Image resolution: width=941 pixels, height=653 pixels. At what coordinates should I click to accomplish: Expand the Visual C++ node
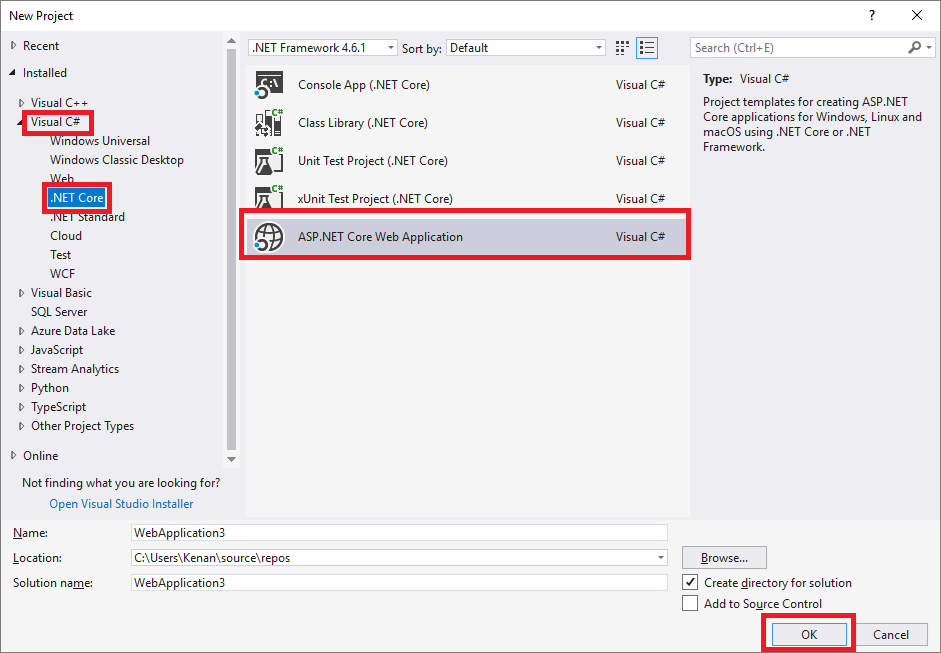pos(22,103)
